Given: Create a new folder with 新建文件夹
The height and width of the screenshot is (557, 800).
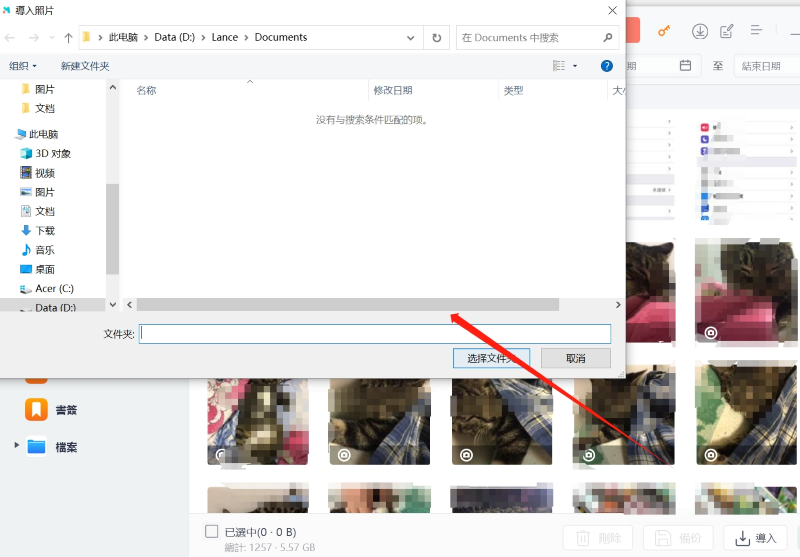Looking at the screenshot, I should (85, 66).
